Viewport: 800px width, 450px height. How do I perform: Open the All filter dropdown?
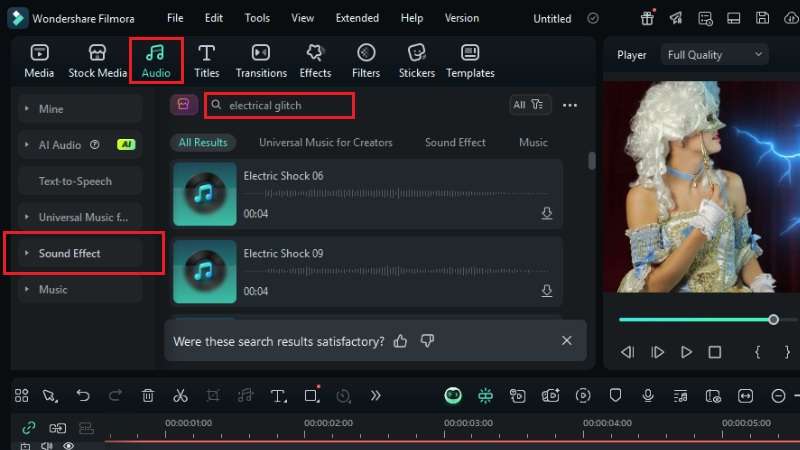(530, 105)
